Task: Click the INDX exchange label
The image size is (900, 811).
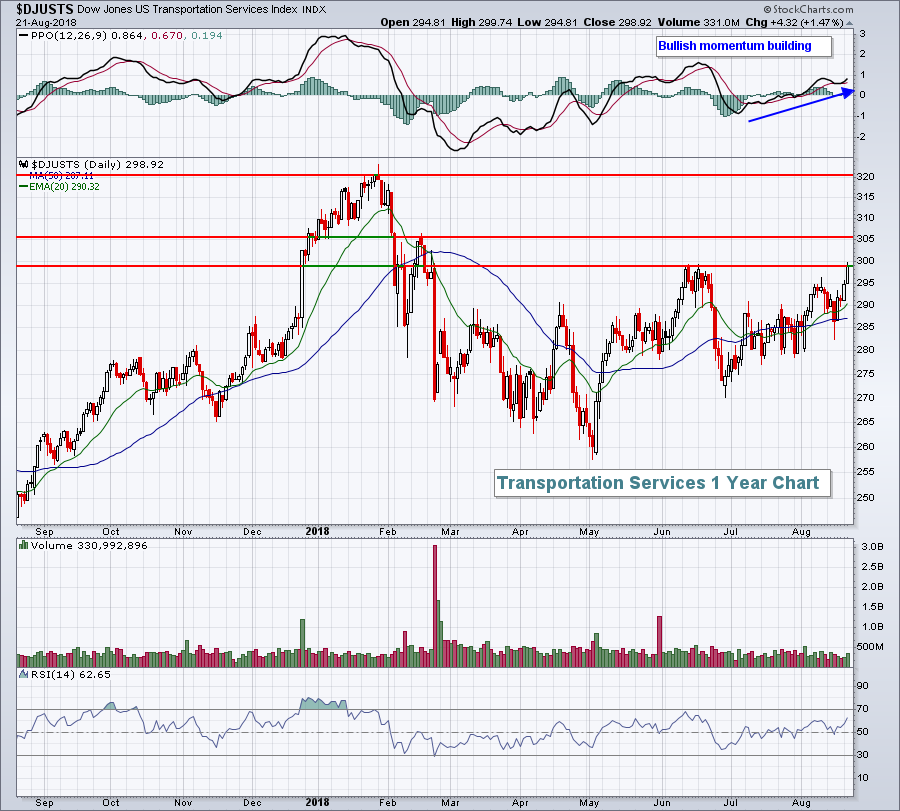Action: pyautogui.click(x=314, y=10)
